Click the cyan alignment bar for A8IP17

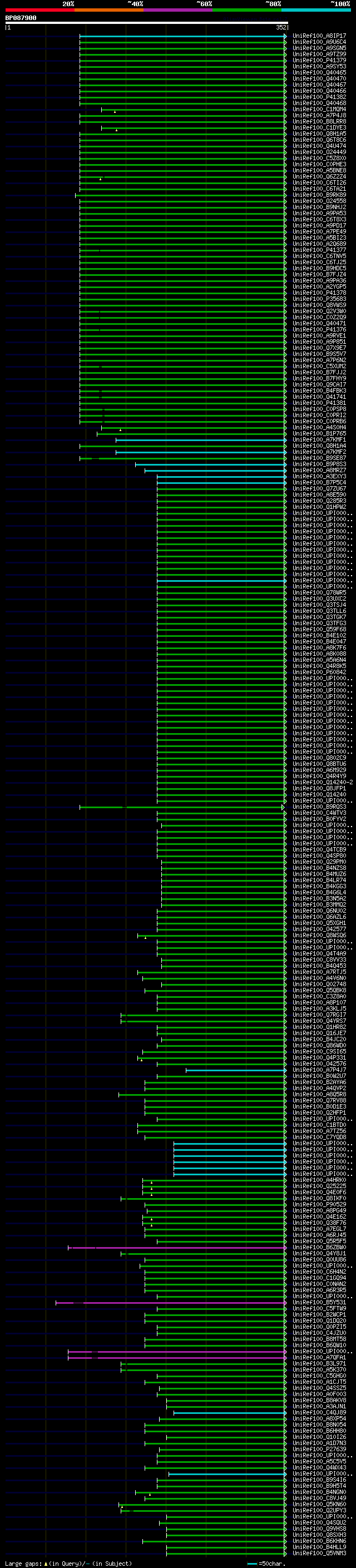point(182,36)
